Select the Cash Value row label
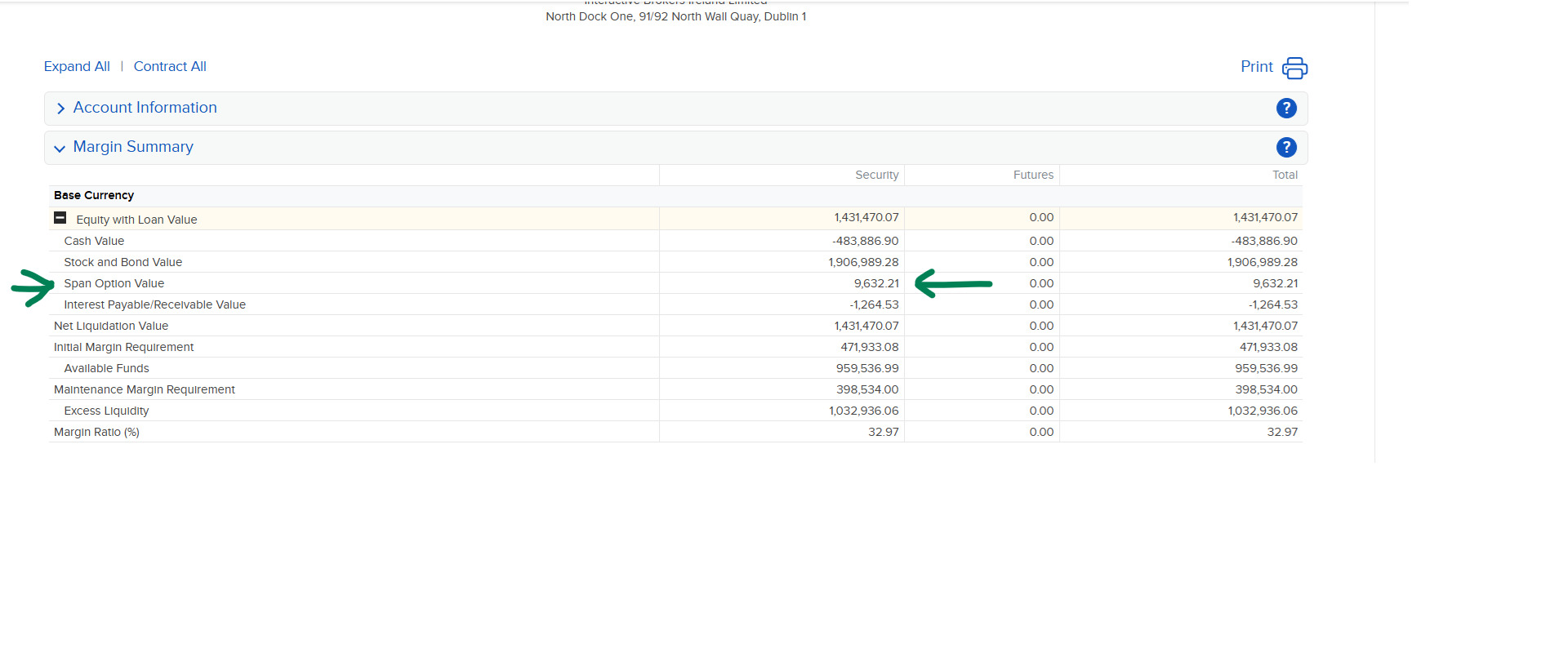 coord(94,241)
